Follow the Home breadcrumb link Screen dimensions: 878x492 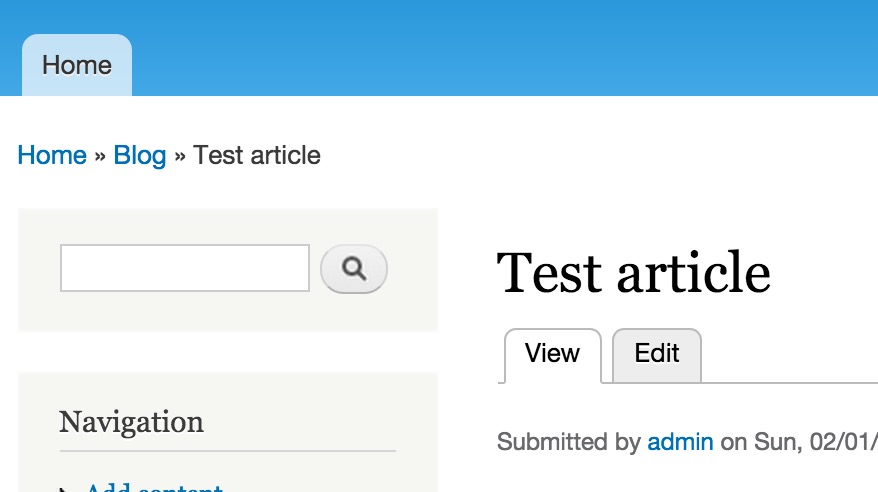[x=52, y=155]
